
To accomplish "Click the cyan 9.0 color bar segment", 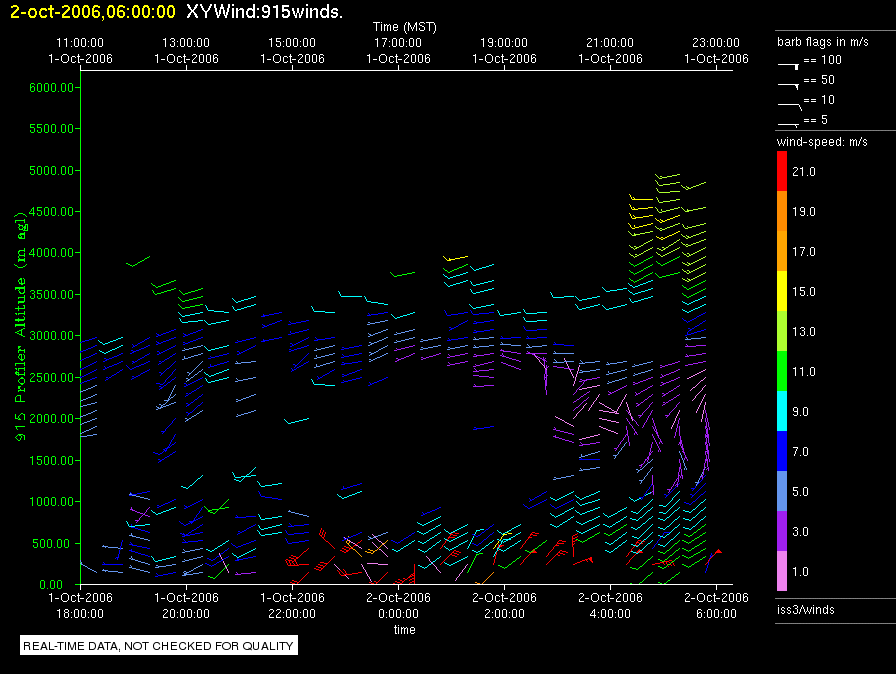I will (x=782, y=411).
